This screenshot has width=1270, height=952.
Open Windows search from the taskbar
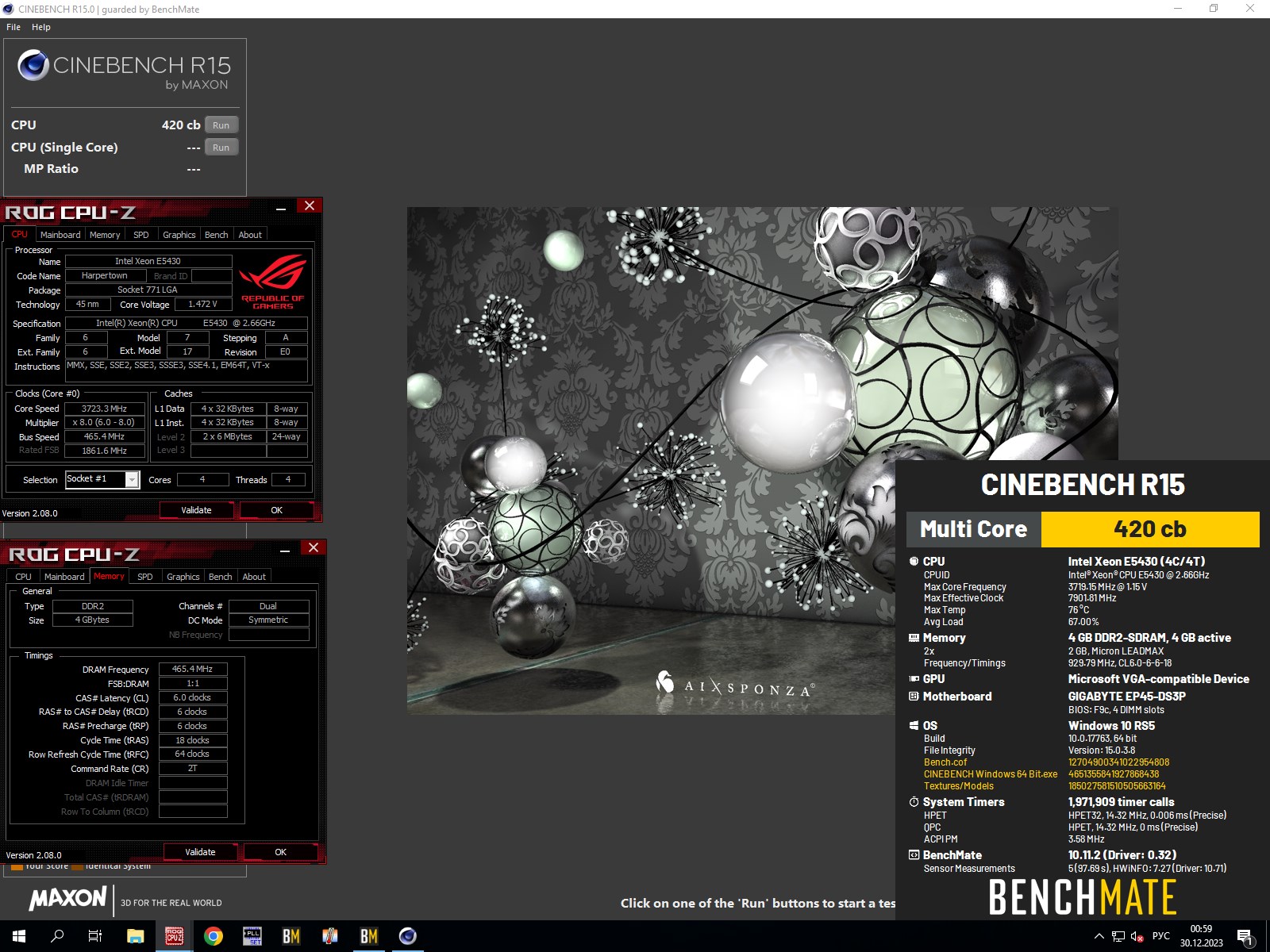point(57,936)
